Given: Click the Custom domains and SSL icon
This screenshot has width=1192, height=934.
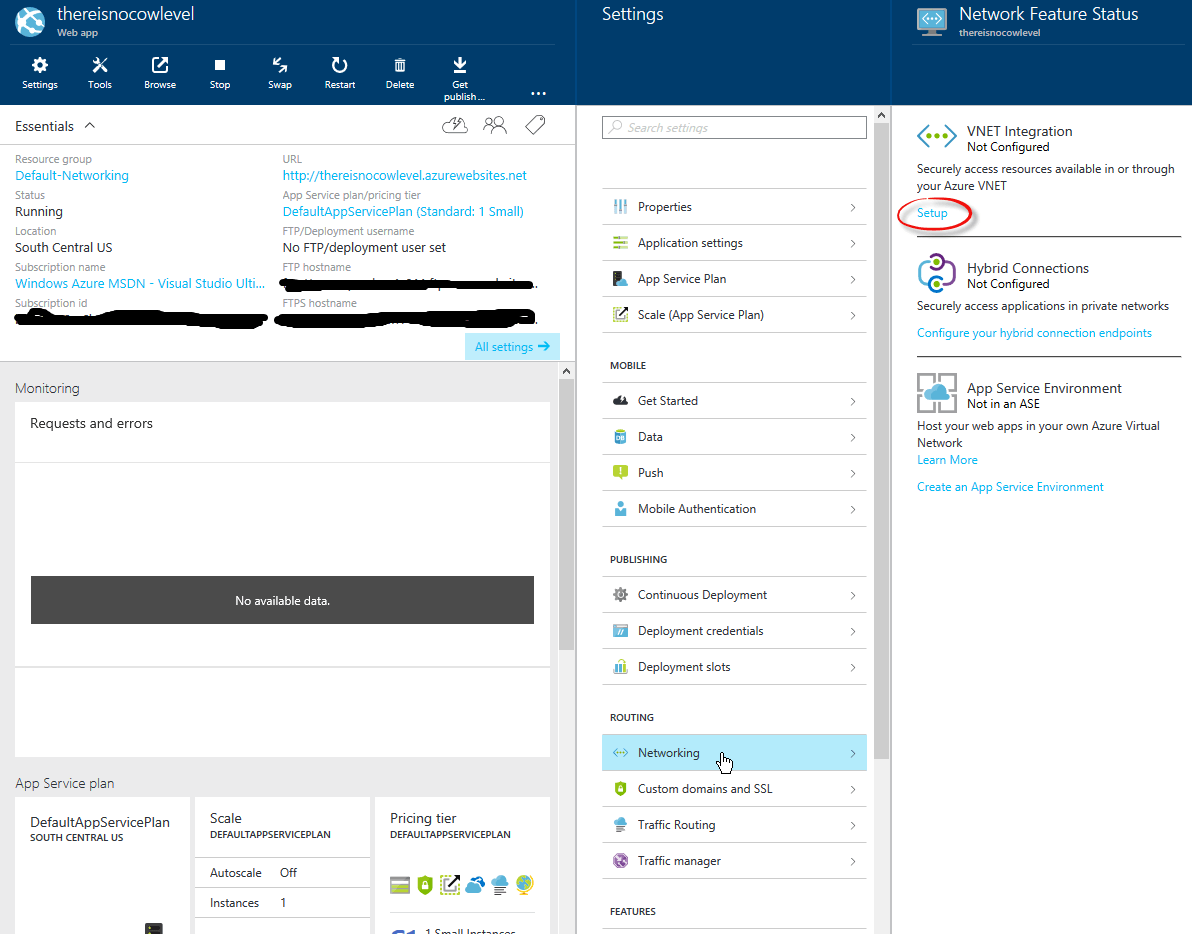Looking at the screenshot, I should [620, 789].
